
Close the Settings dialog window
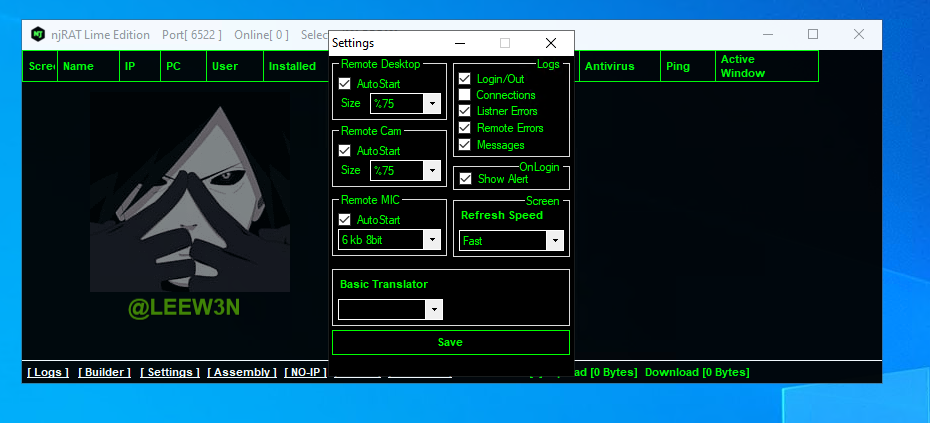tap(550, 43)
